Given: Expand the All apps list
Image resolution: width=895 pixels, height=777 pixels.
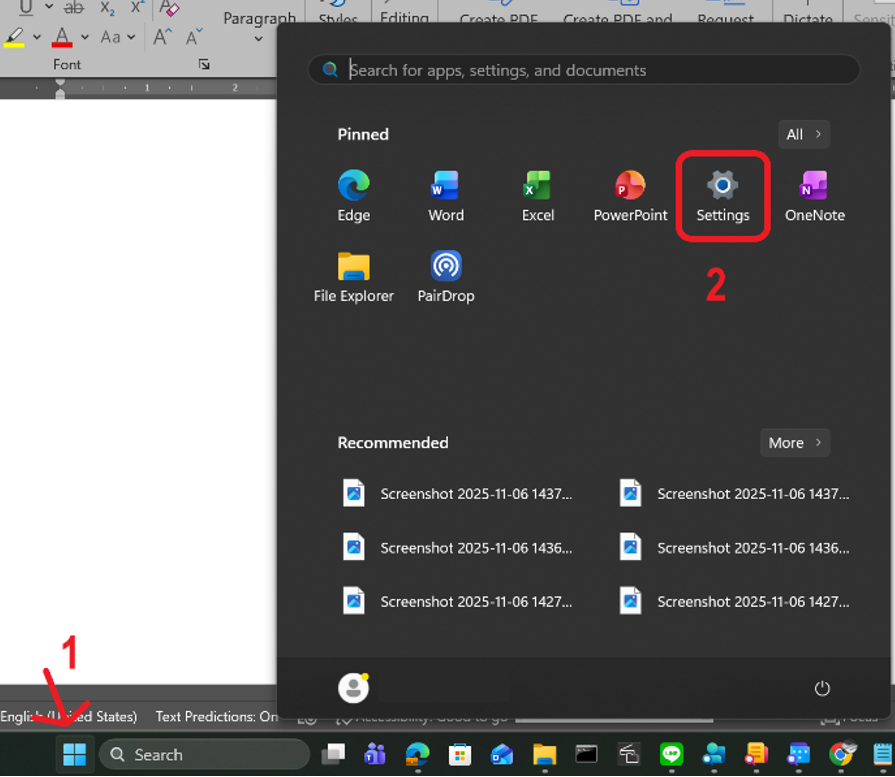Looking at the screenshot, I should [x=804, y=135].
